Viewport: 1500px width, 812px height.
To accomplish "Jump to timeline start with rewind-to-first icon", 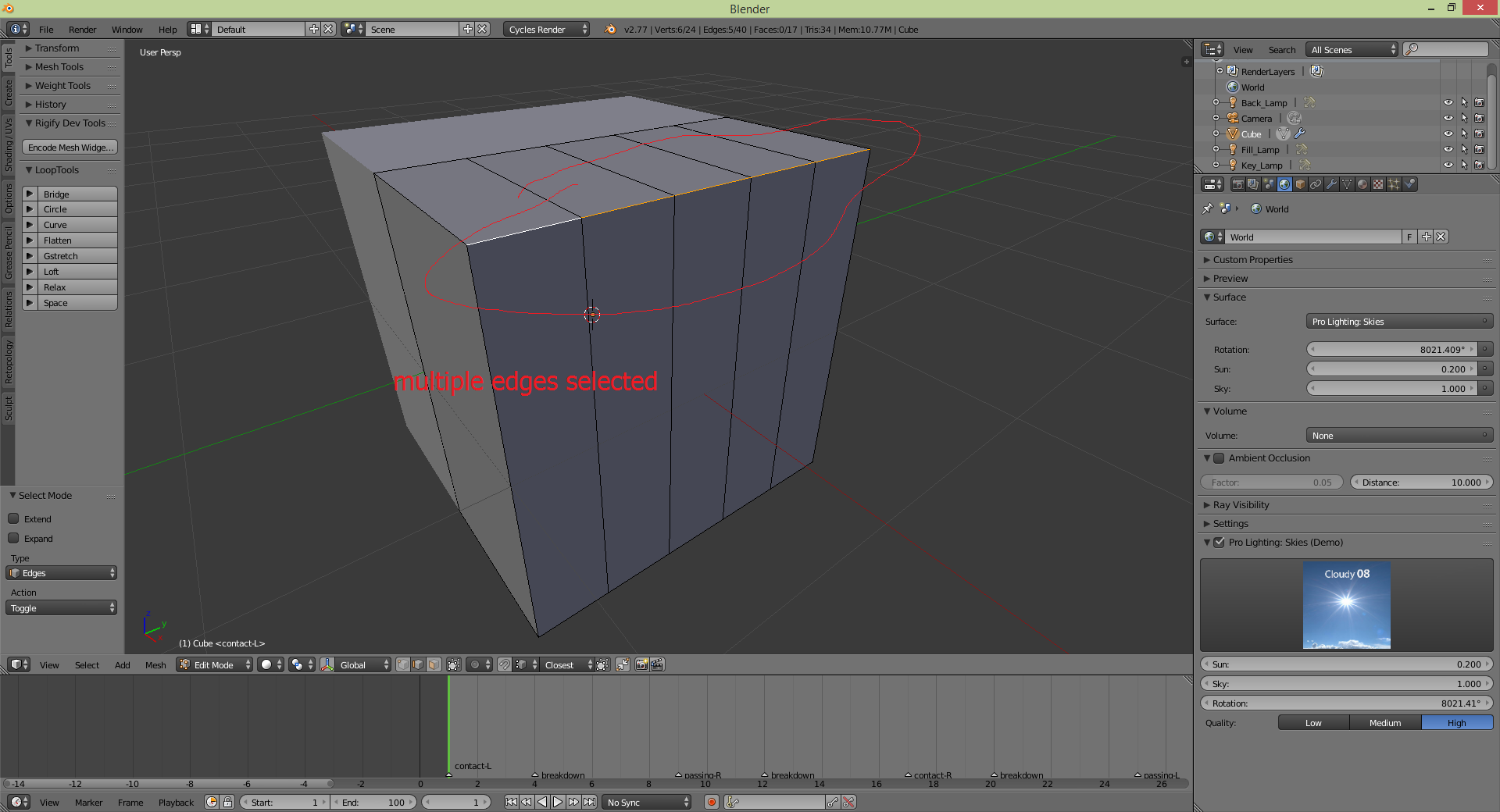I will [511, 802].
